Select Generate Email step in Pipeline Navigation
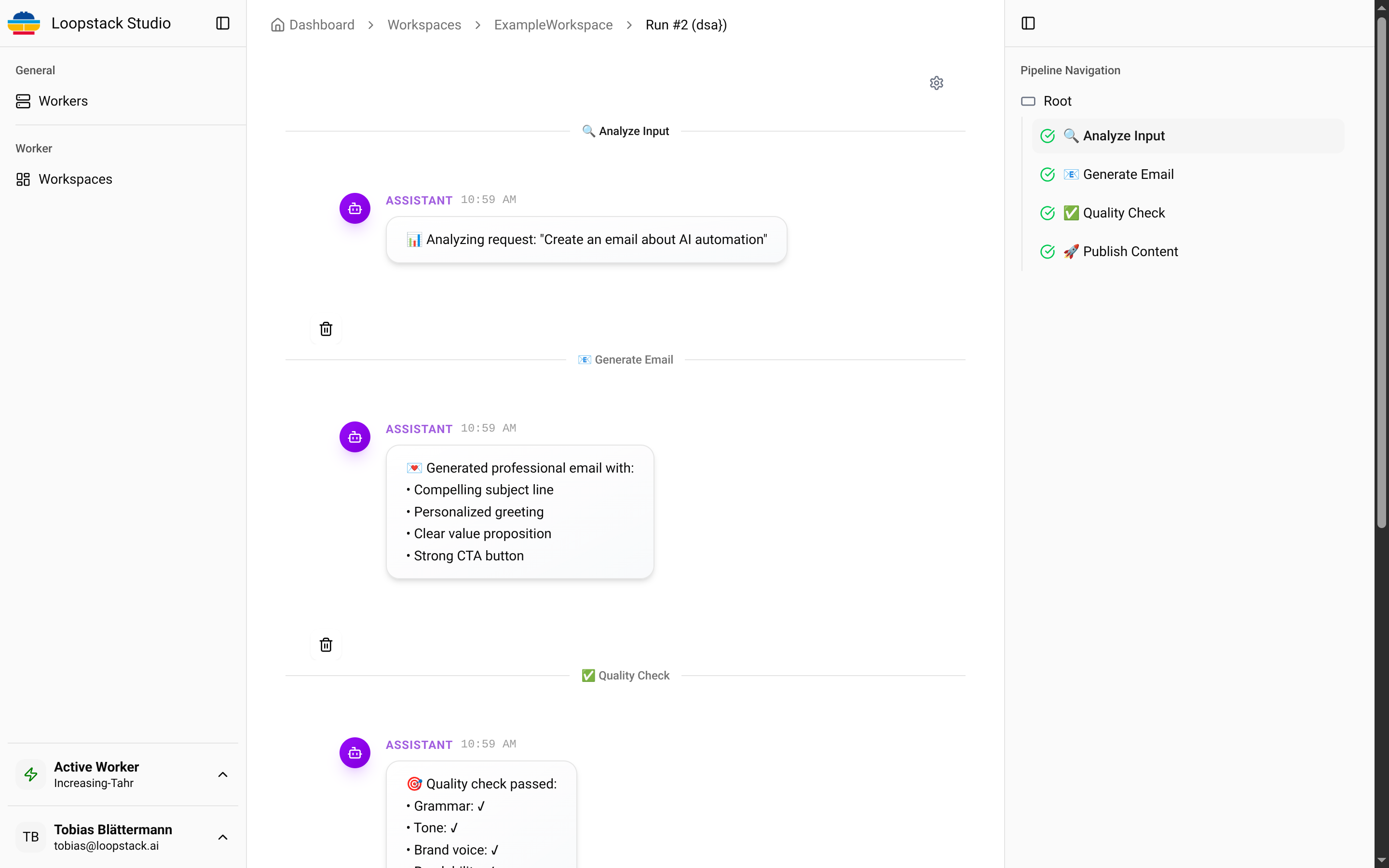 [x=1128, y=174]
